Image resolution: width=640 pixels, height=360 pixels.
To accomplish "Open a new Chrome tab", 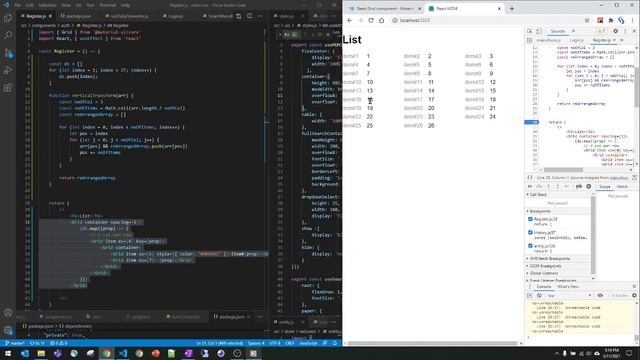I will tap(512, 9).
